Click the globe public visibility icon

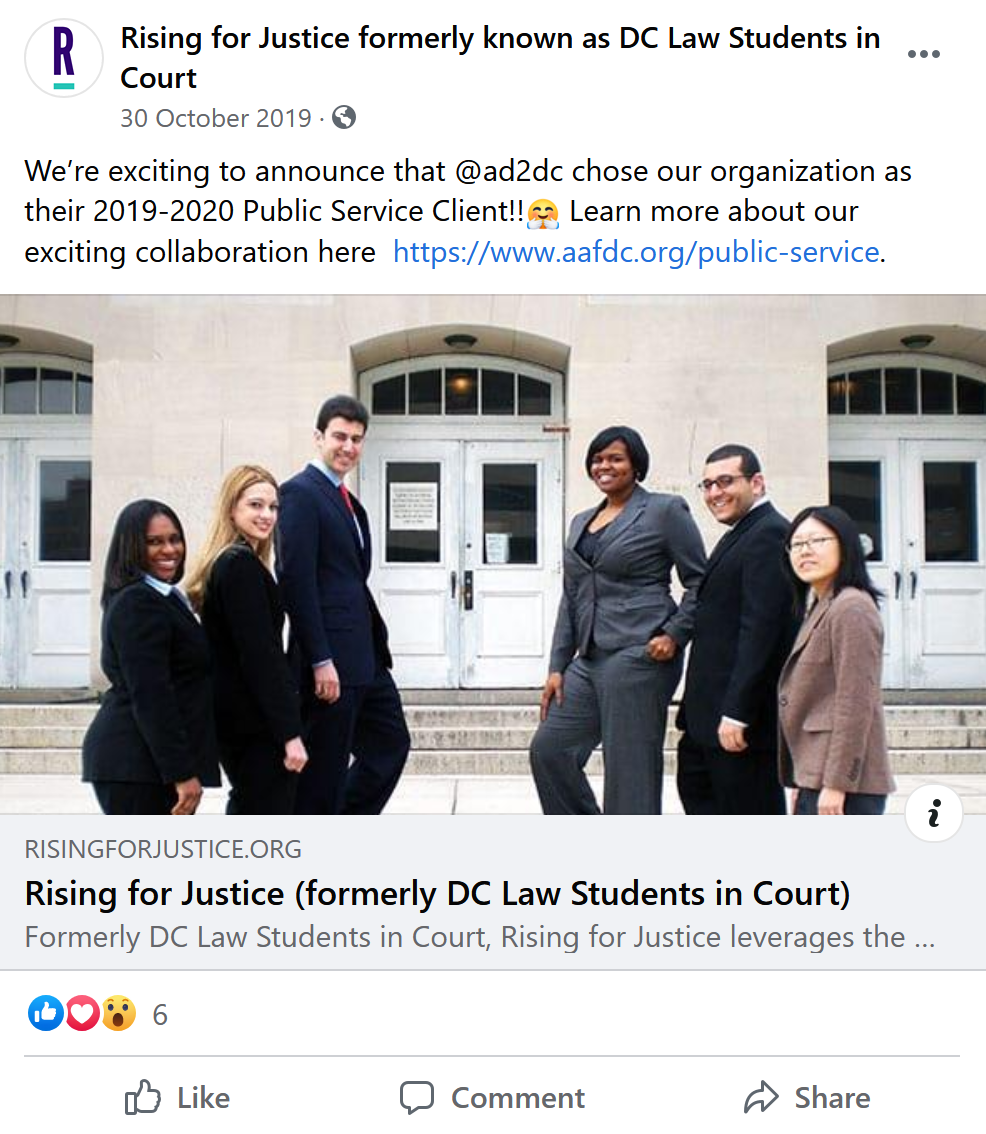pyautogui.click(x=344, y=117)
